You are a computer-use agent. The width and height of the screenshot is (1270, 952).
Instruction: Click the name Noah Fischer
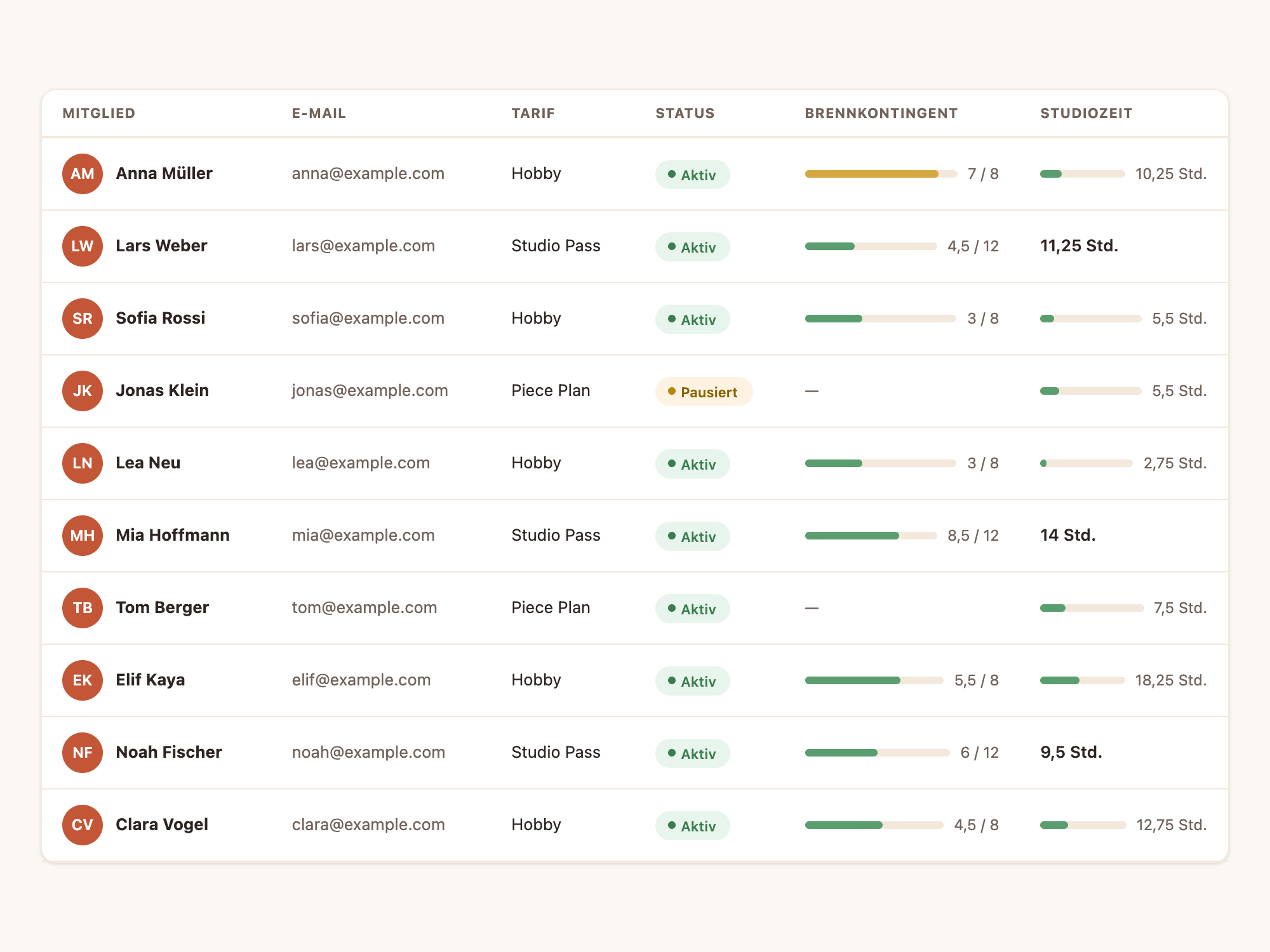(x=169, y=753)
